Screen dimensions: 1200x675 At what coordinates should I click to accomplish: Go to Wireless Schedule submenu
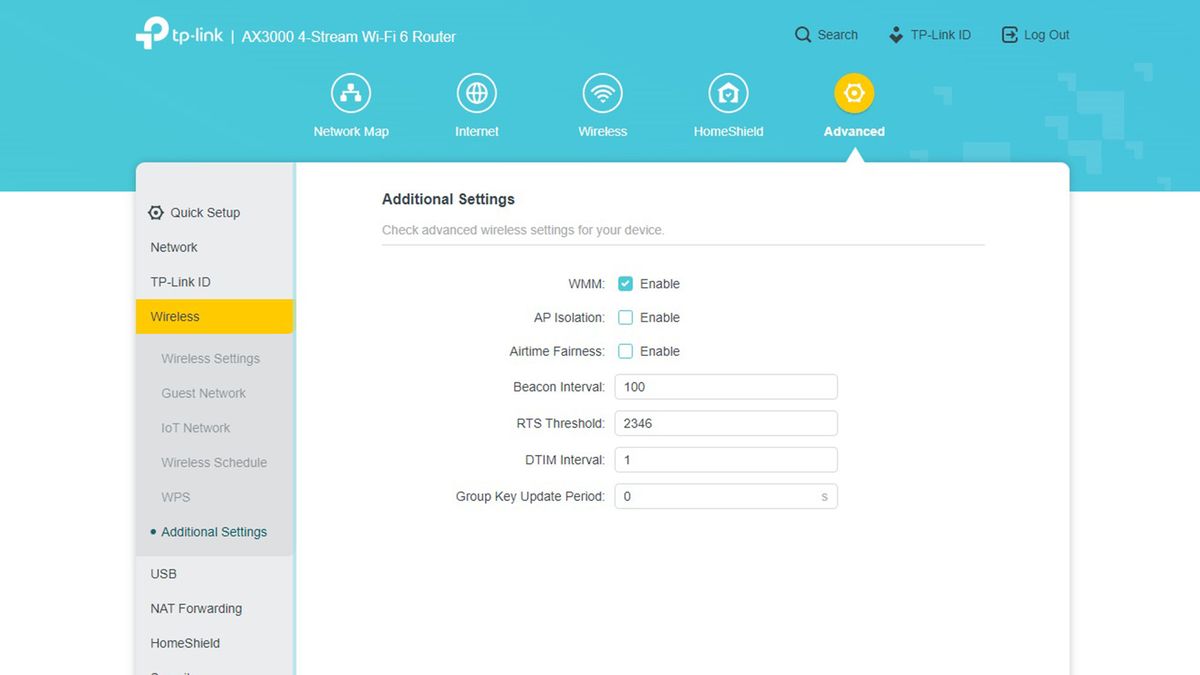pos(214,463)
